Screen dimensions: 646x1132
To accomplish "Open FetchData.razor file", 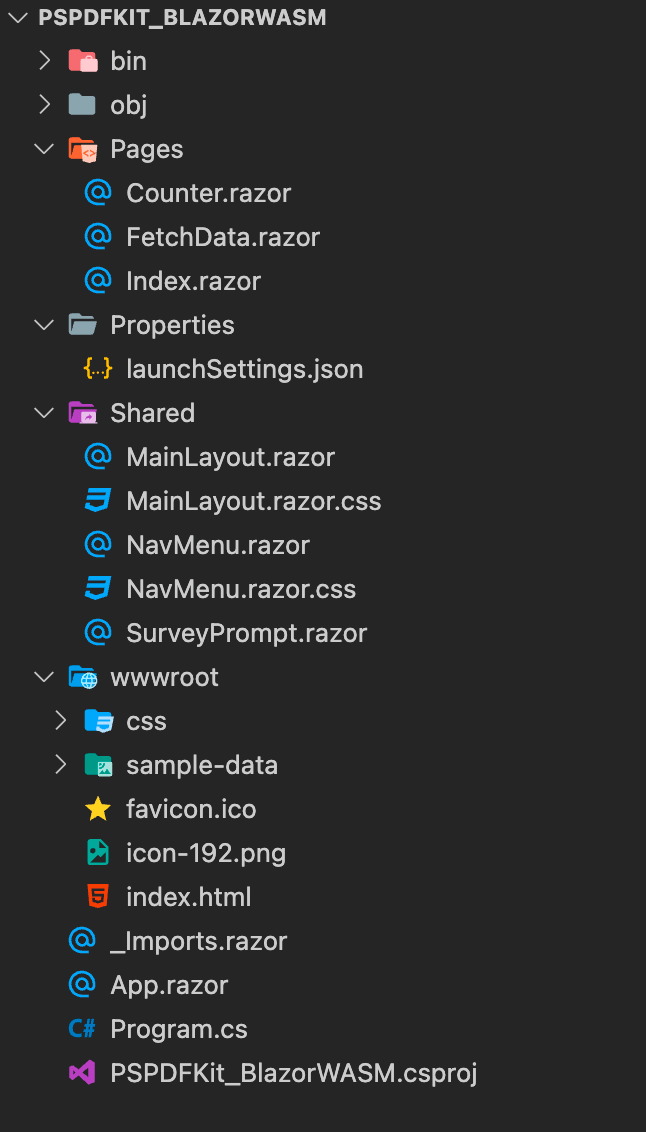I will pos(222,237).
